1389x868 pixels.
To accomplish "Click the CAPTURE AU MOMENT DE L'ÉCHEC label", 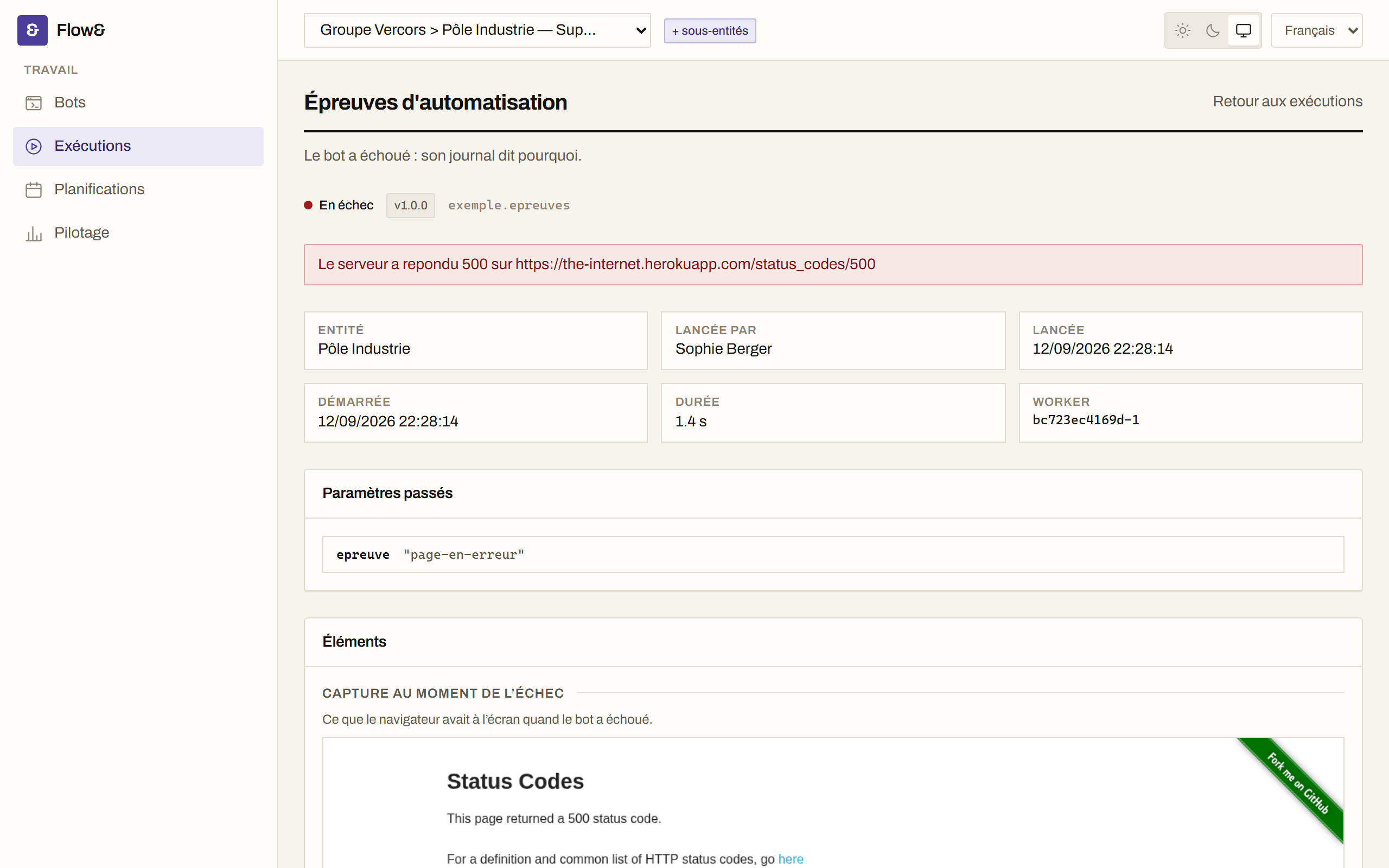I will [443, 693].
